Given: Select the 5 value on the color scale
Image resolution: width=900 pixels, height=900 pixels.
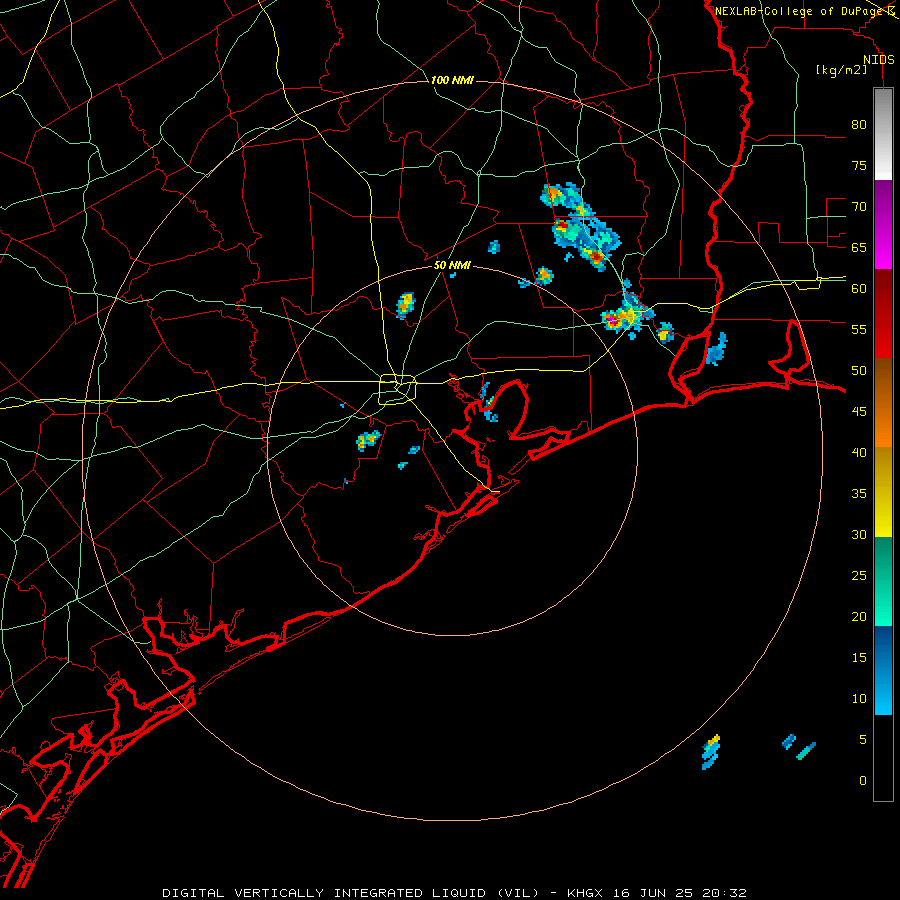Looking at the screenshot, I should click(x=863, y=739).
